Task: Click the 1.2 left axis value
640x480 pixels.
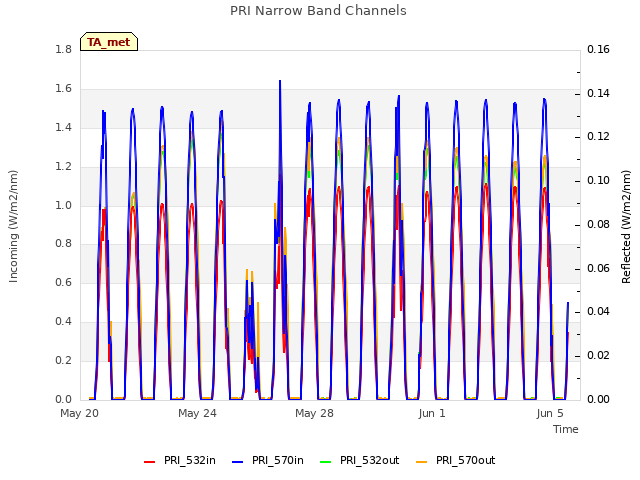Action: [63, 167]
